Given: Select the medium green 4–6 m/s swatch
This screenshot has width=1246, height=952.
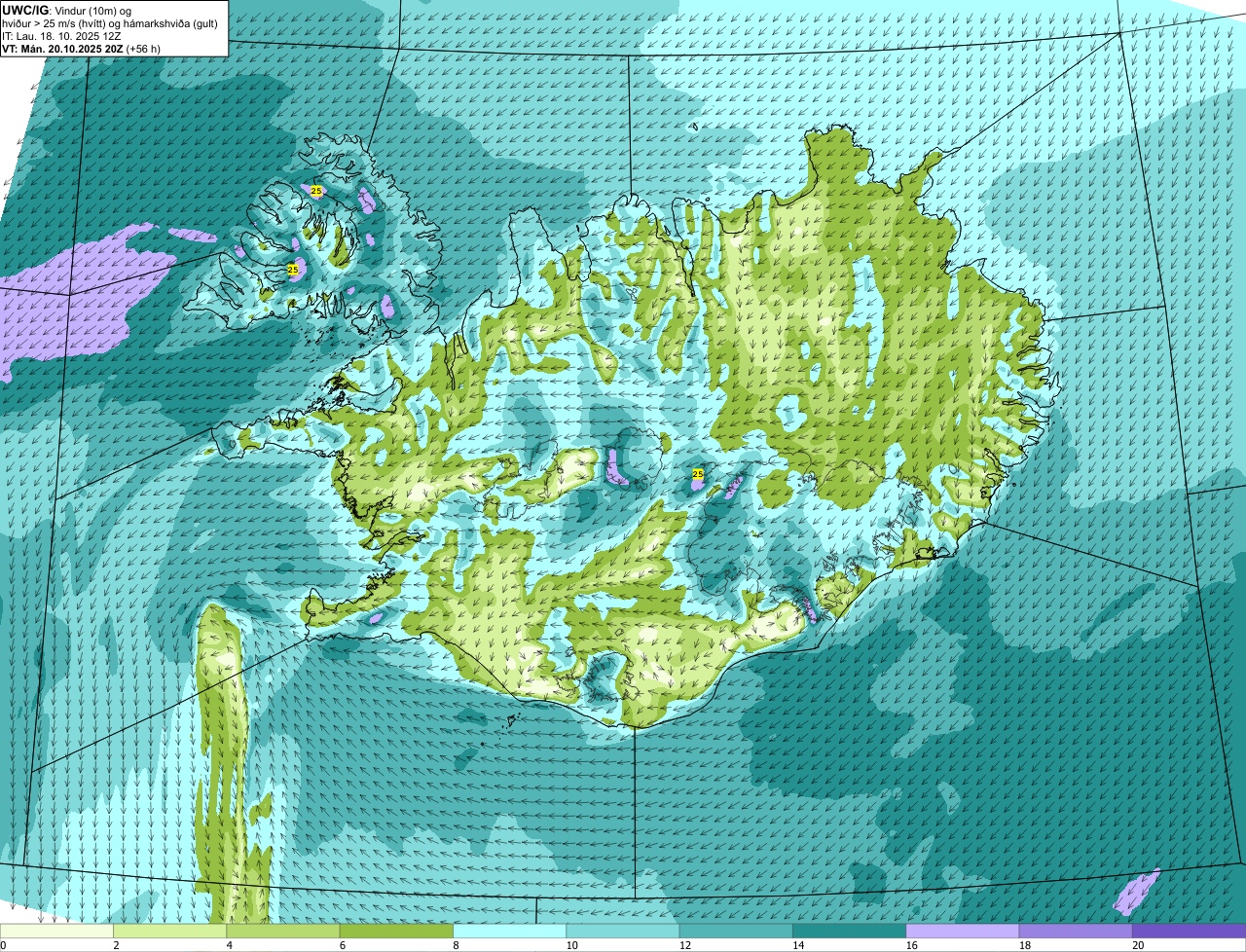Looking at the screenshot, I should tap(283, 931).
